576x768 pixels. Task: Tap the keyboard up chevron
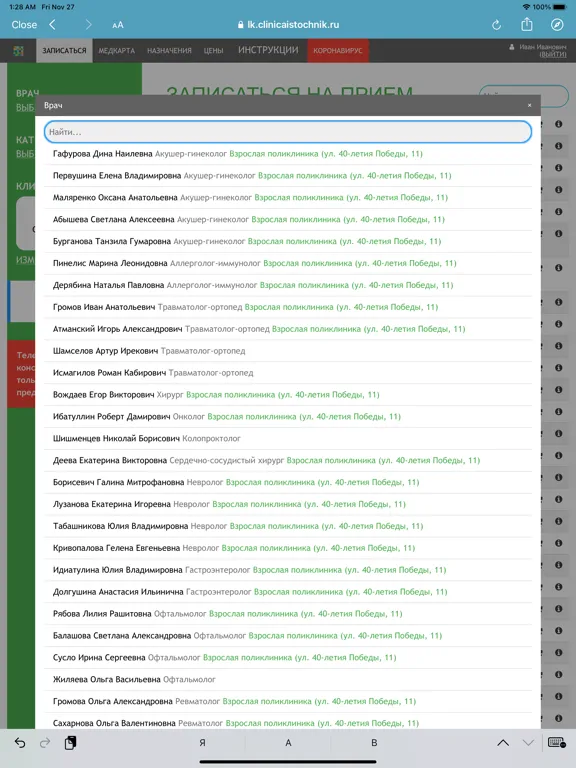503,743
